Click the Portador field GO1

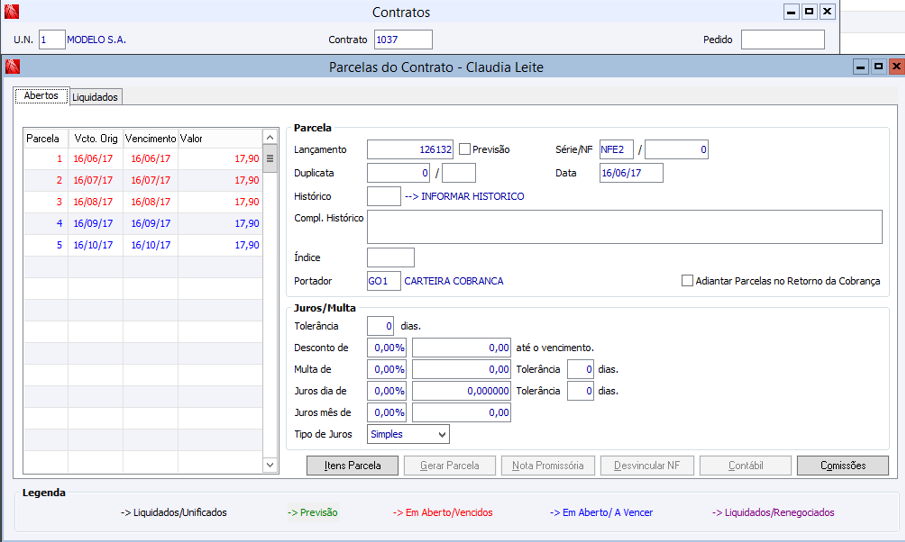click(384, 281)
